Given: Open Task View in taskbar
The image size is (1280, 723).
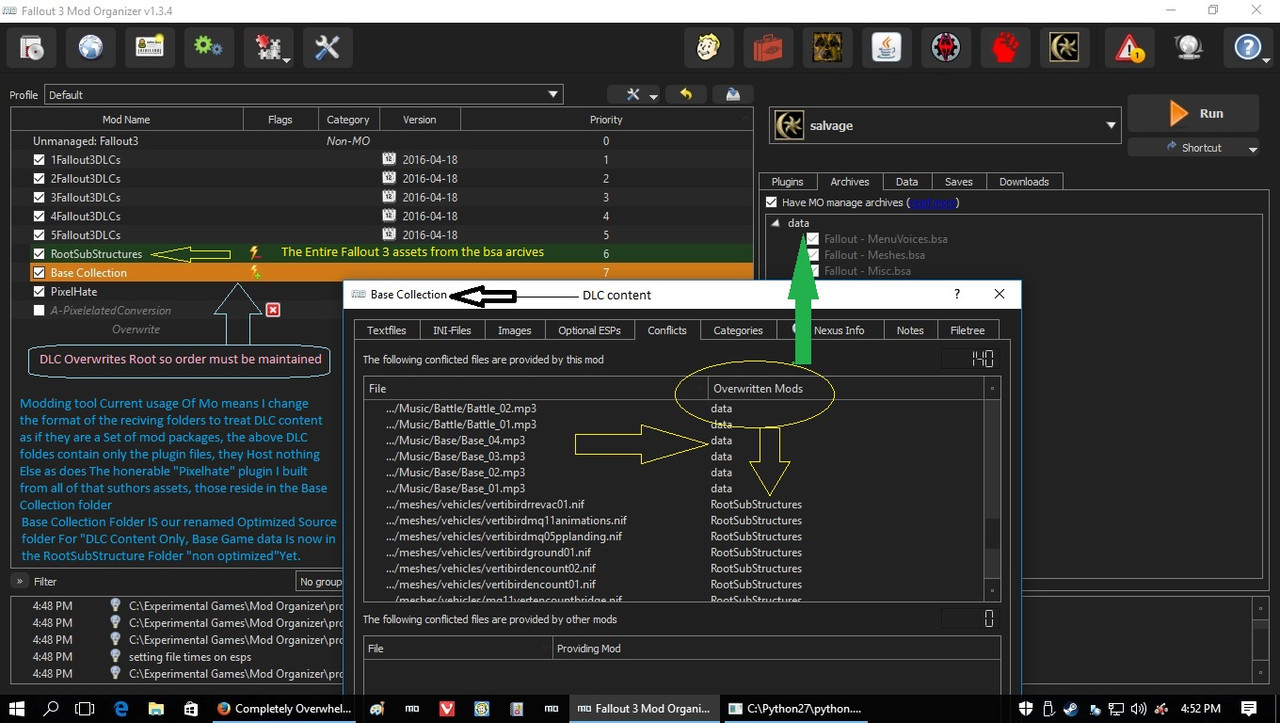Looking at the screenshot, I should (x=86, y=708).
